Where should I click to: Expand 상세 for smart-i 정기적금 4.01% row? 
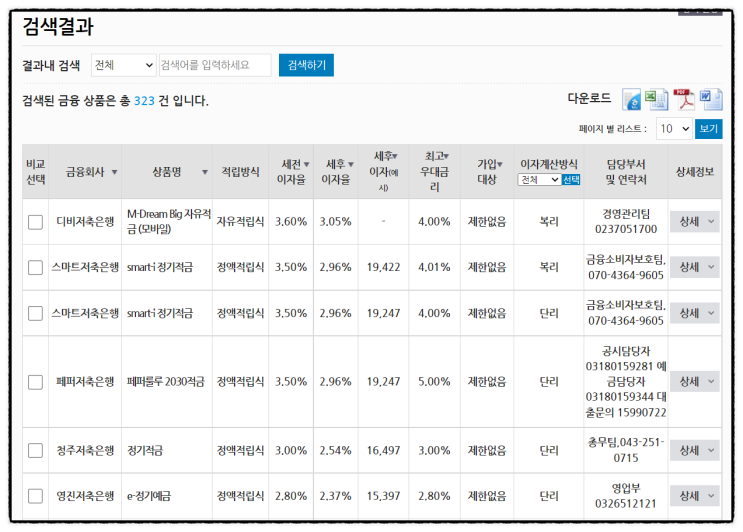pos(695,267)
